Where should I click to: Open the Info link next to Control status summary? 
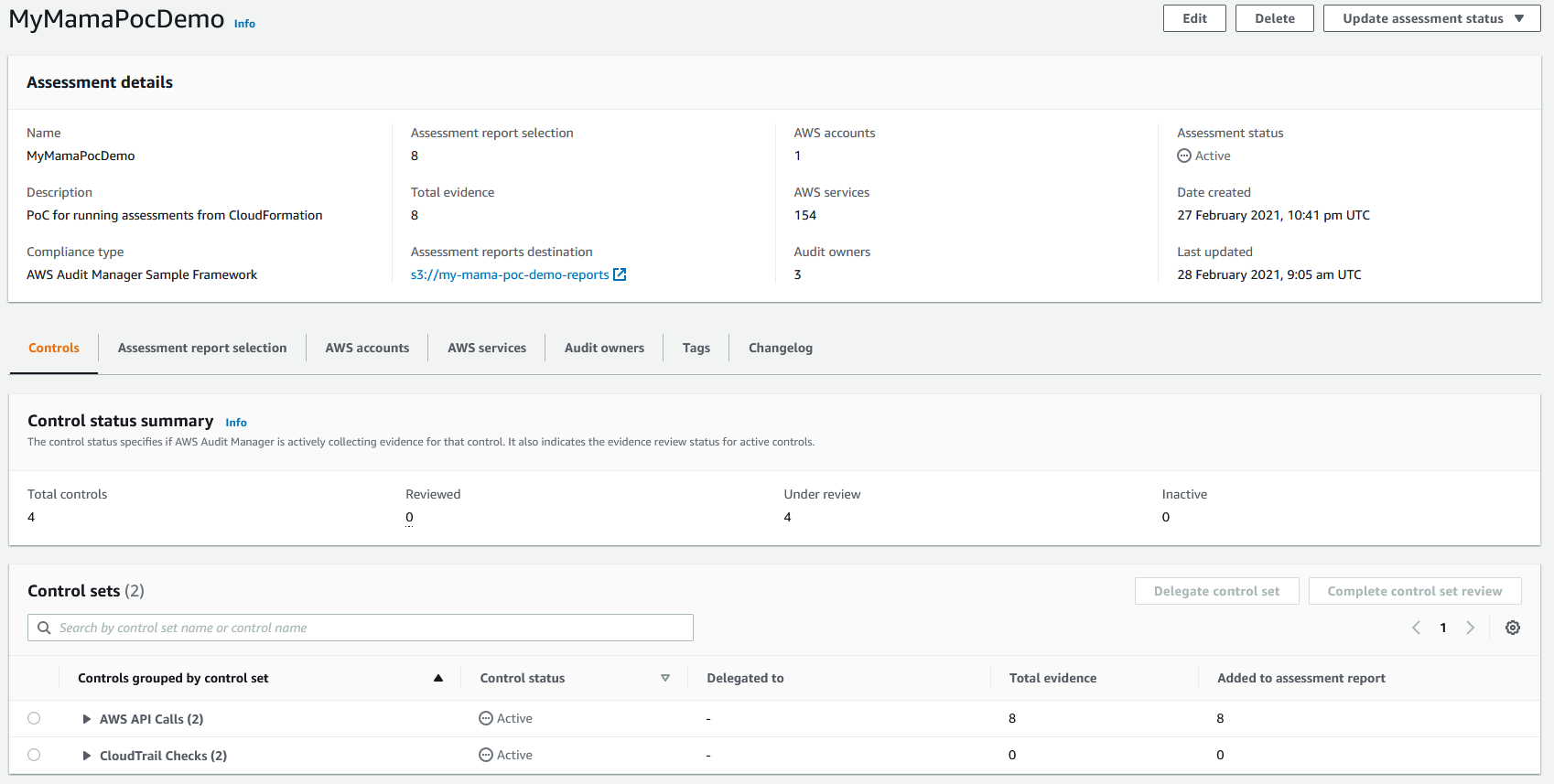(236, 423)
